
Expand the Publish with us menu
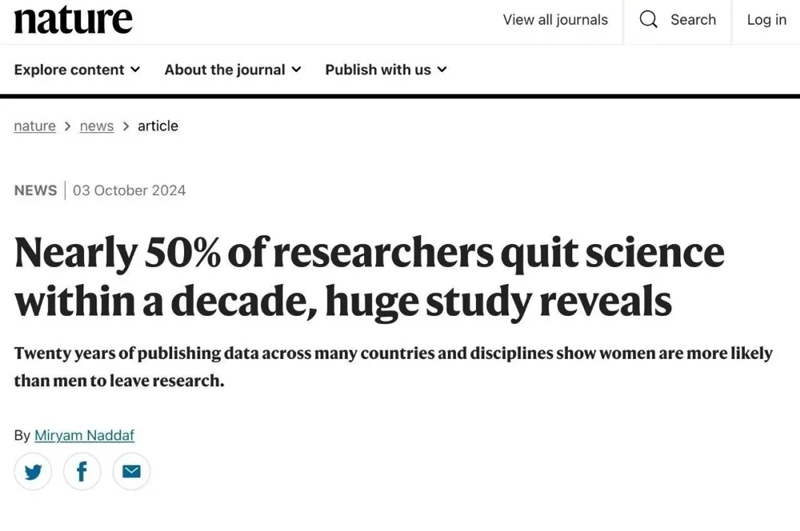tap(386, 69)
